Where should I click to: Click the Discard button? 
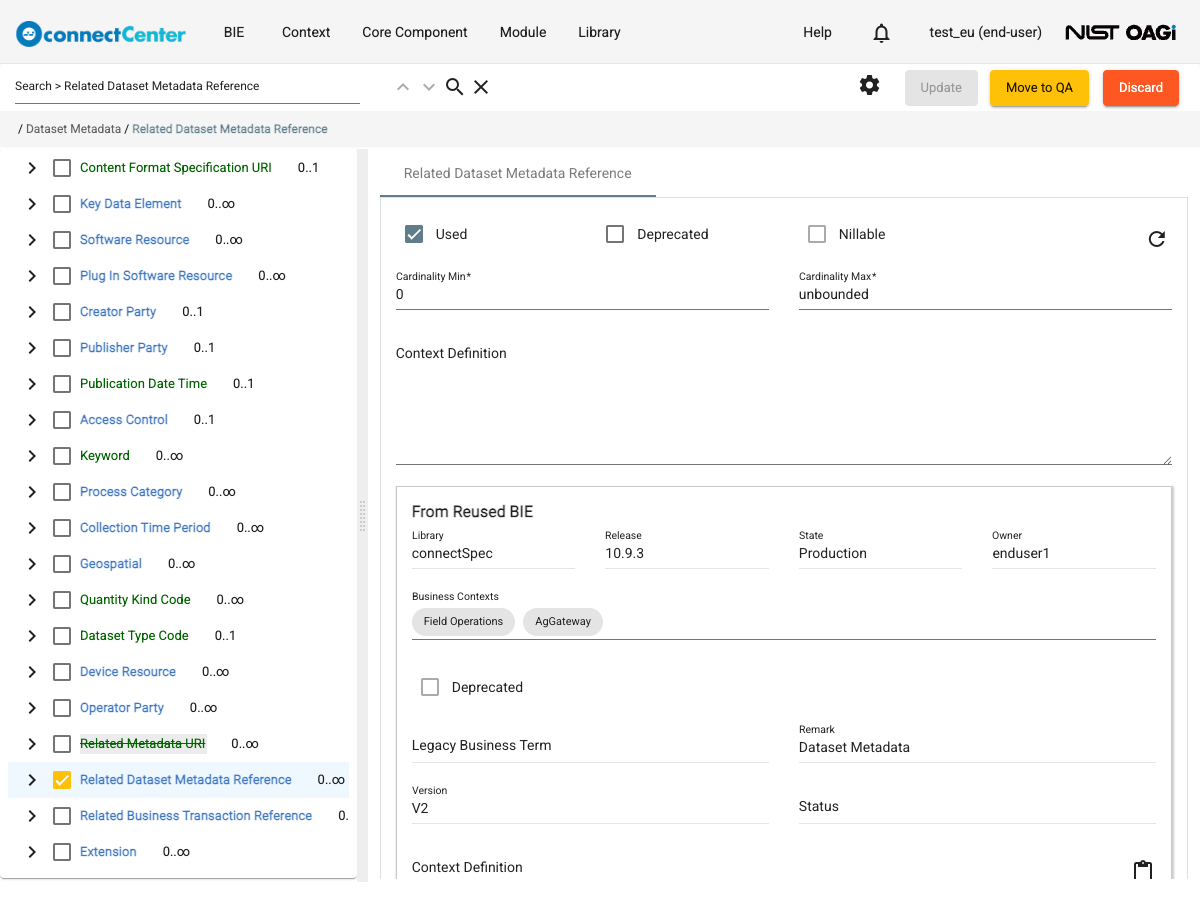pos(1141,88)
